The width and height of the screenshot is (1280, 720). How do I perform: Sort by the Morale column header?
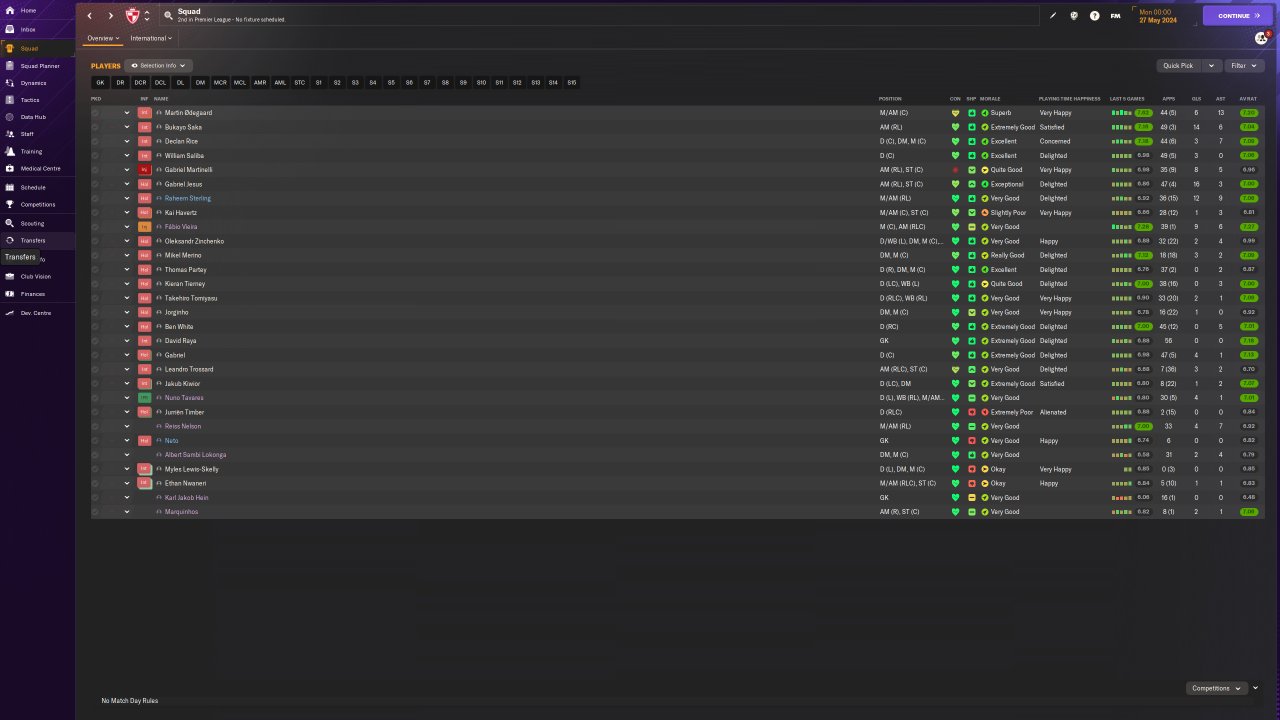point(990,99)
